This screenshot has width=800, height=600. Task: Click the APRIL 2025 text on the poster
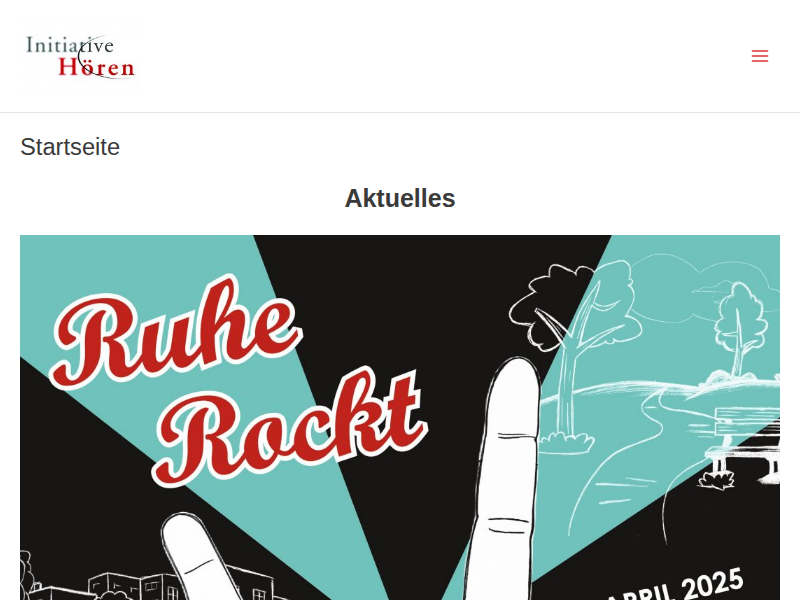click(x=673, y=586)
